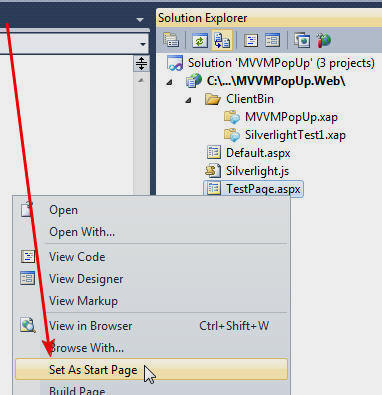This screenshot has height=395, width=382.
Task: Click the MVVMPopUp.xap package icon
Action: (232, 117)
